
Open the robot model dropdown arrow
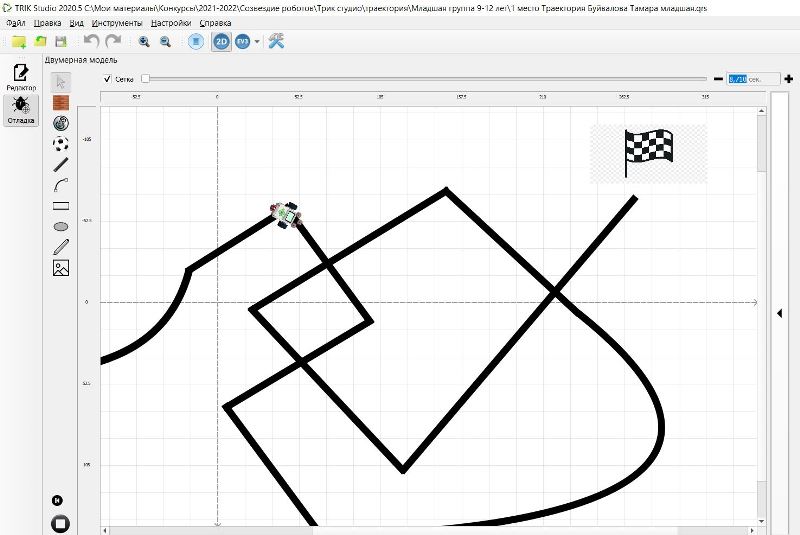(x=257, y=42)
